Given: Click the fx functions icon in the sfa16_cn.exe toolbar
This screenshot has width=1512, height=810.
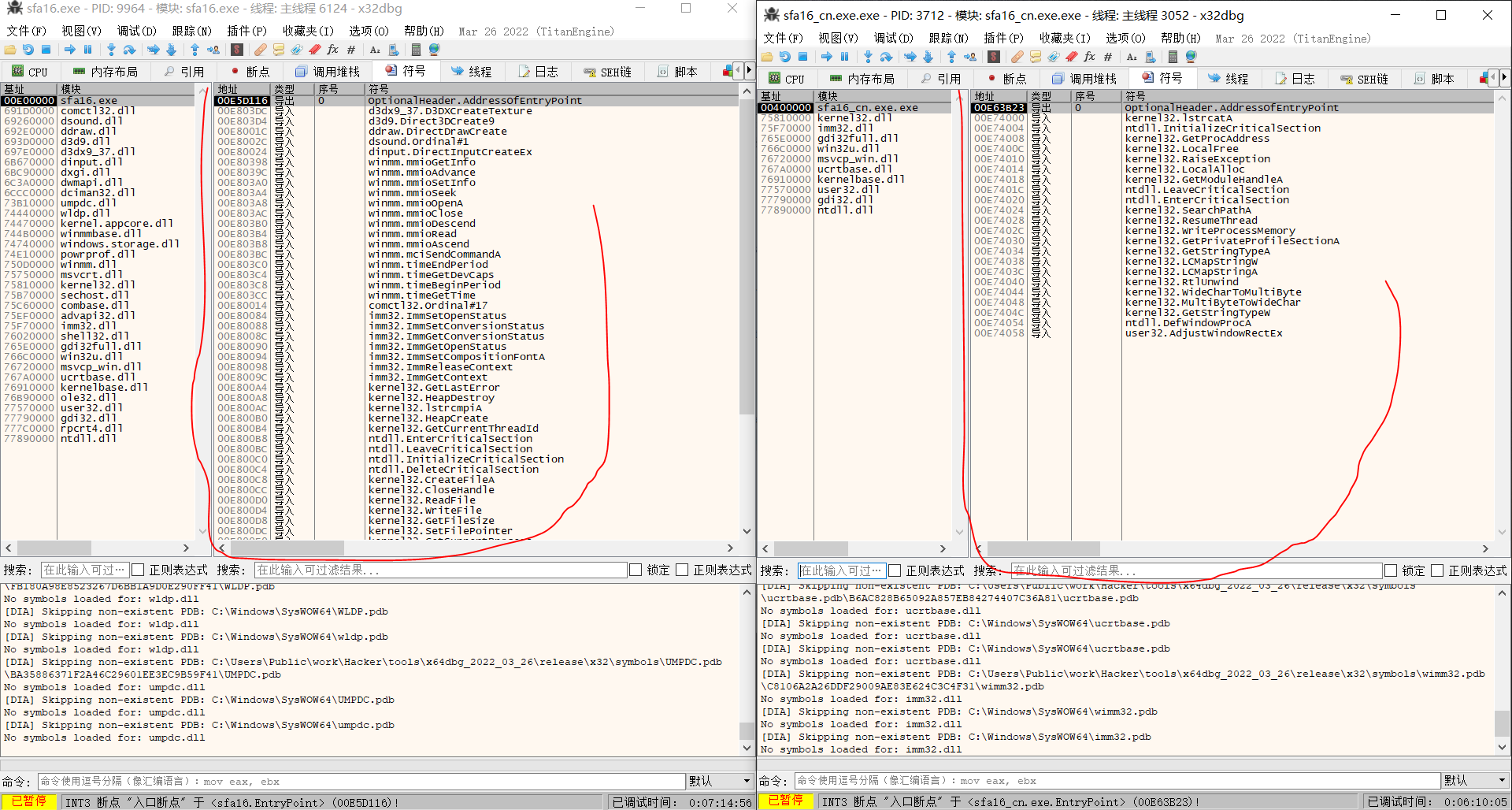Looking at the screenshot, I should pyautogui.click(x=1089, y=57).
